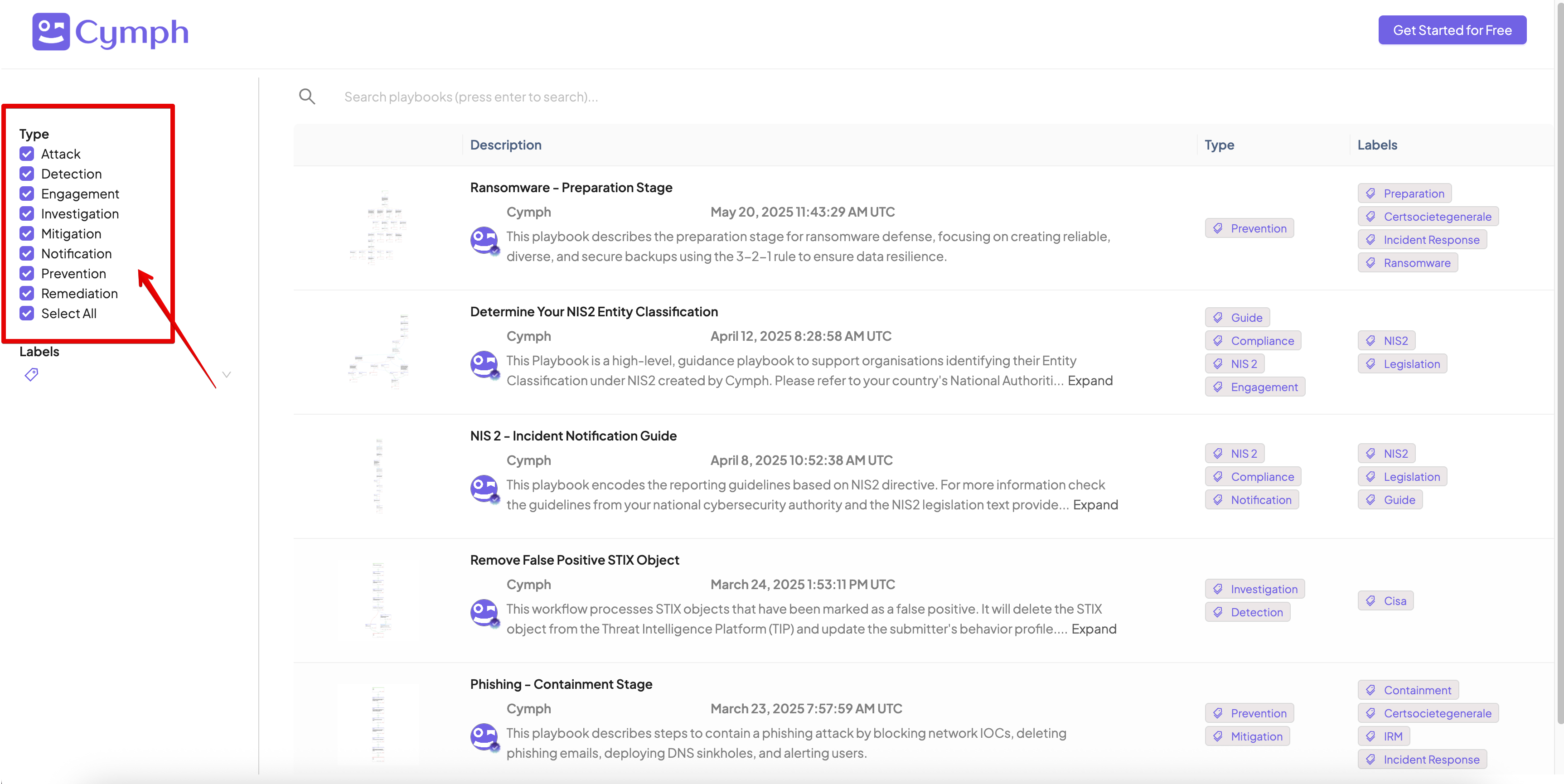Click the Labels column header
The height and width of the screenshot is (784, 1564).
(x=1377, y=145)
